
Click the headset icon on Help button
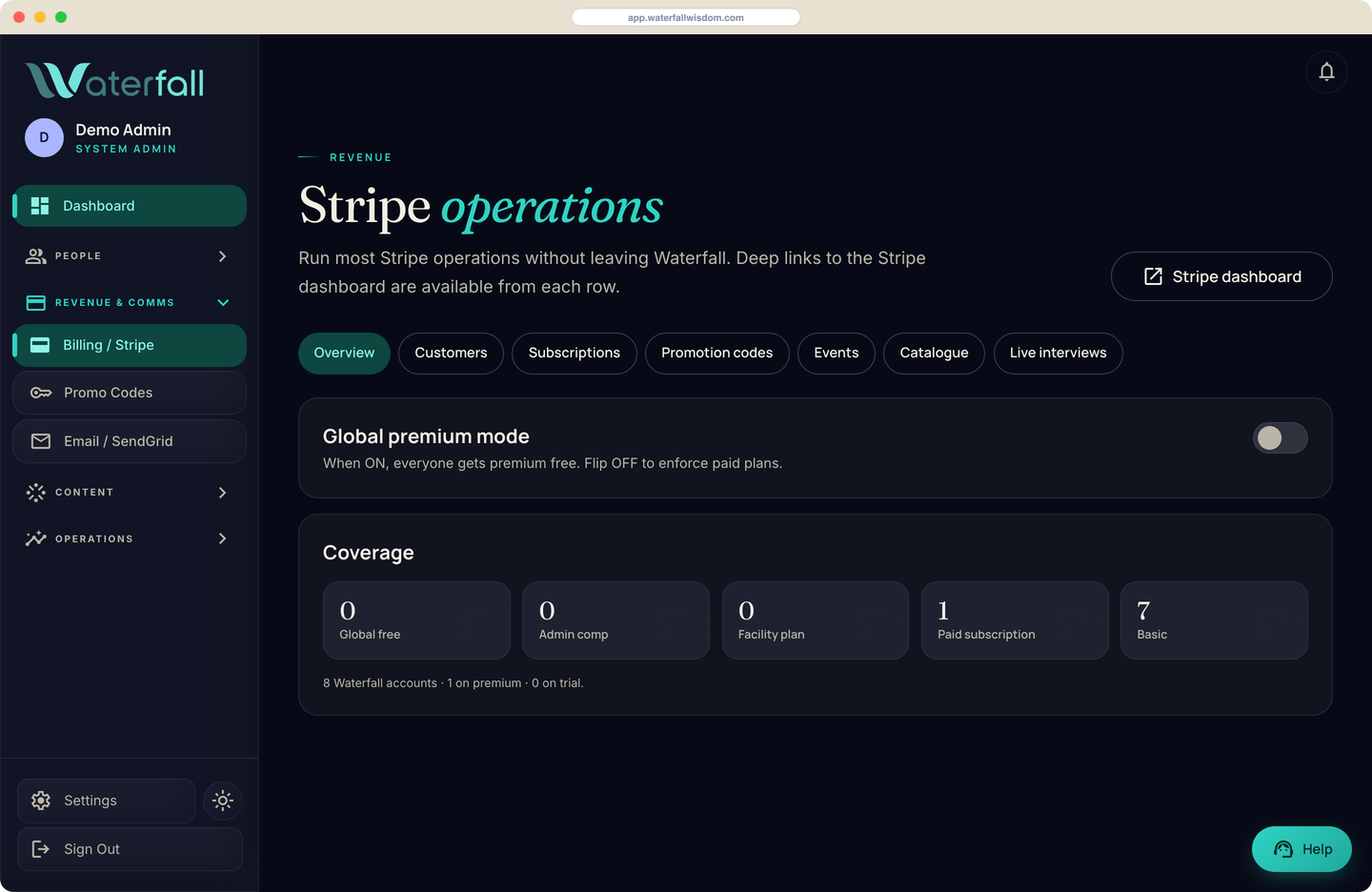[x=1283, y=849]
